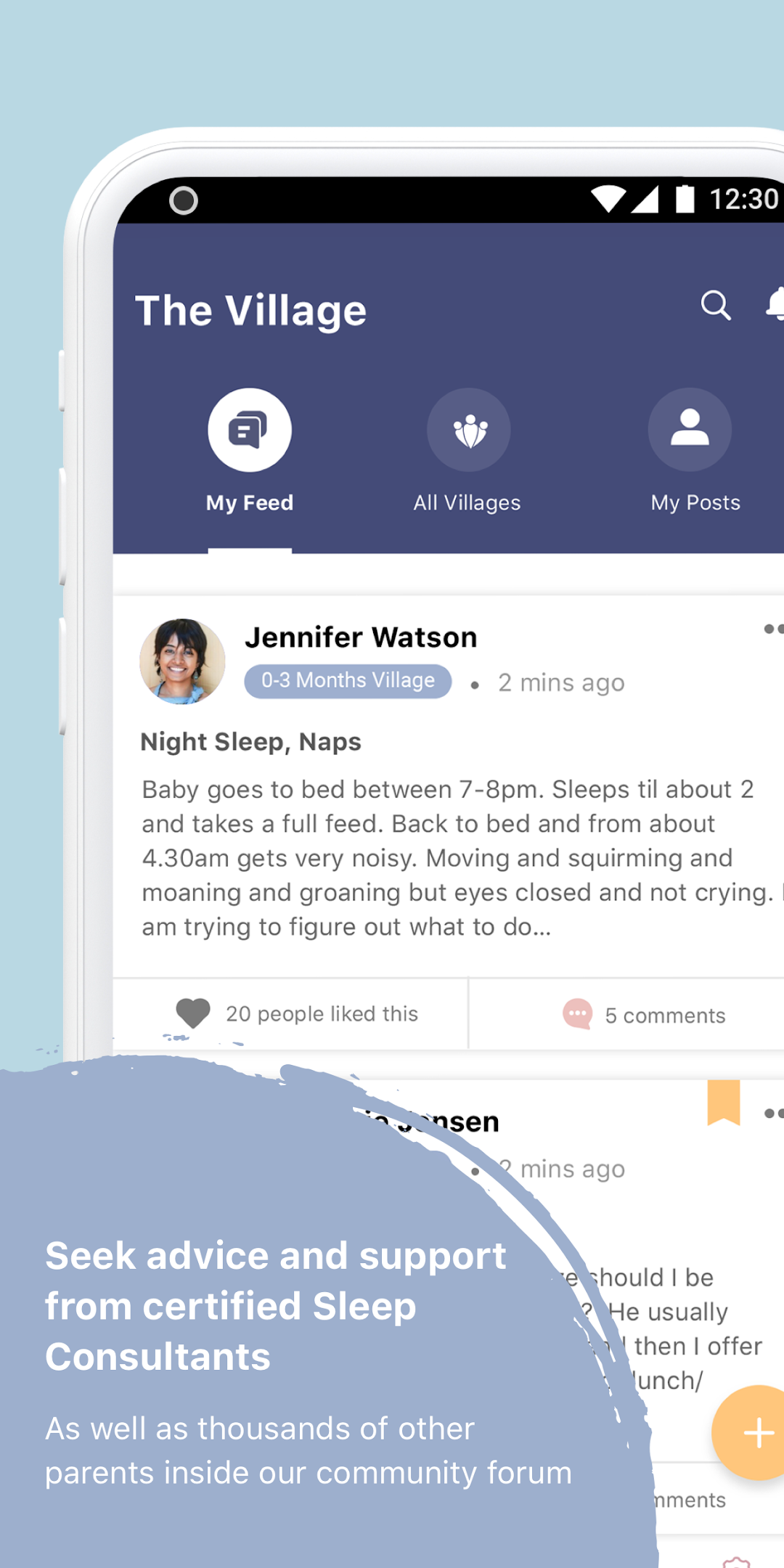
Task: Toggle the bookmark on the second post
Action: (724, 1103)
